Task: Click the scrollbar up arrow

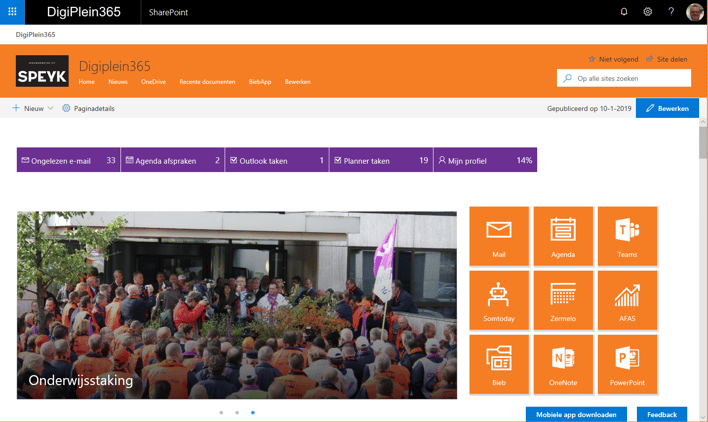Action: [703, 122]
